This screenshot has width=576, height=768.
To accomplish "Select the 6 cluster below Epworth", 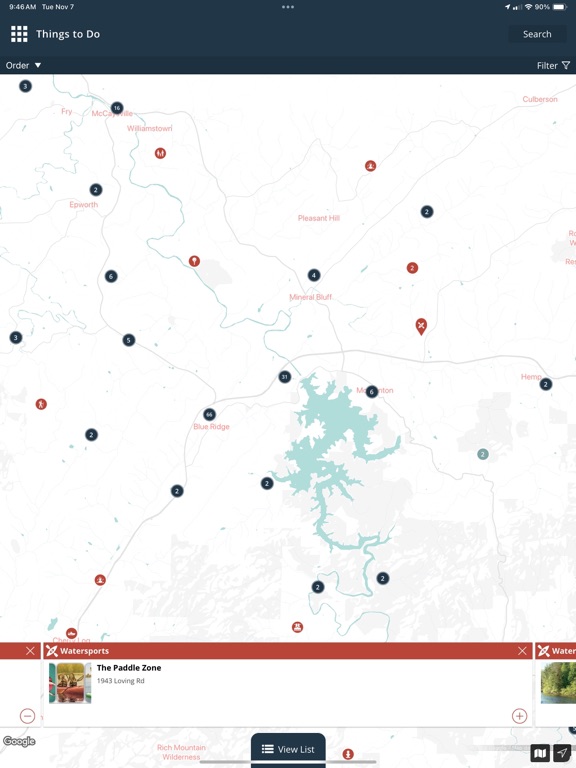I will 111,276.
